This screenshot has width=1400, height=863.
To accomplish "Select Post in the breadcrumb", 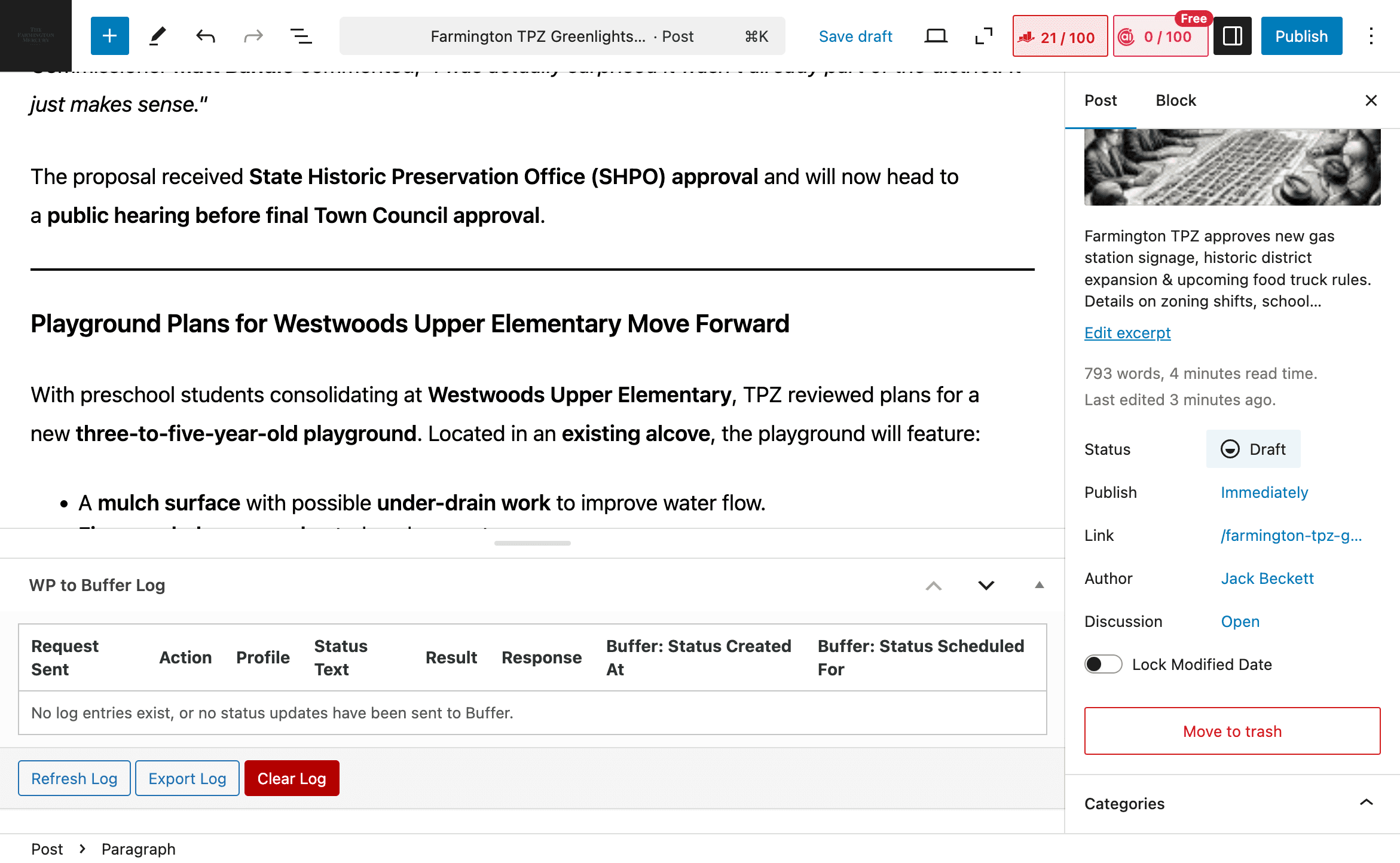I will point(47,849).
